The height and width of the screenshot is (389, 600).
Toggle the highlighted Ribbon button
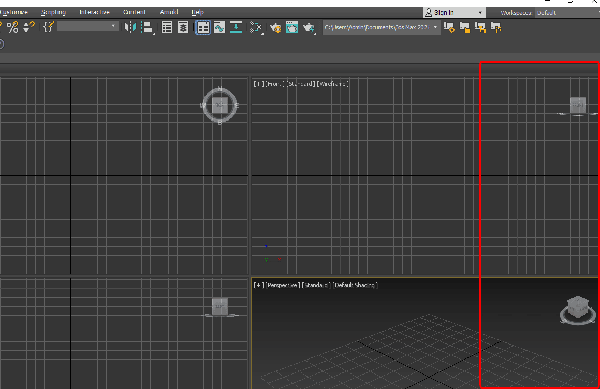coord(203,28)
